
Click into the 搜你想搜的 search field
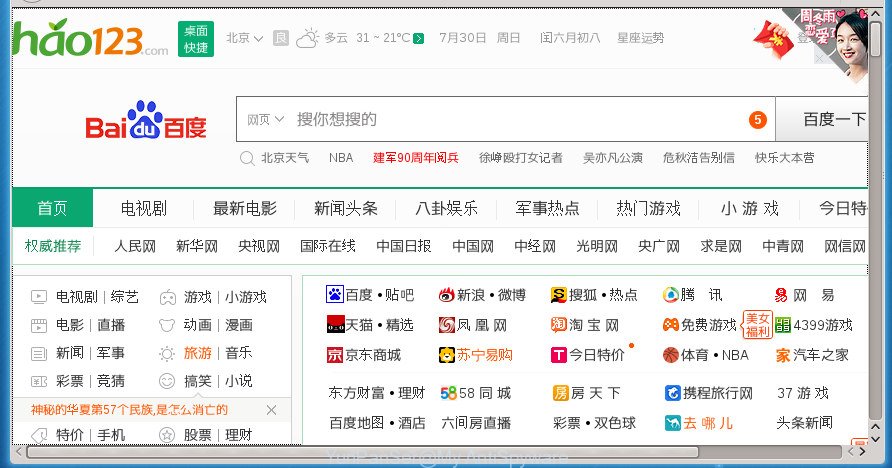[x=506, y=119]
